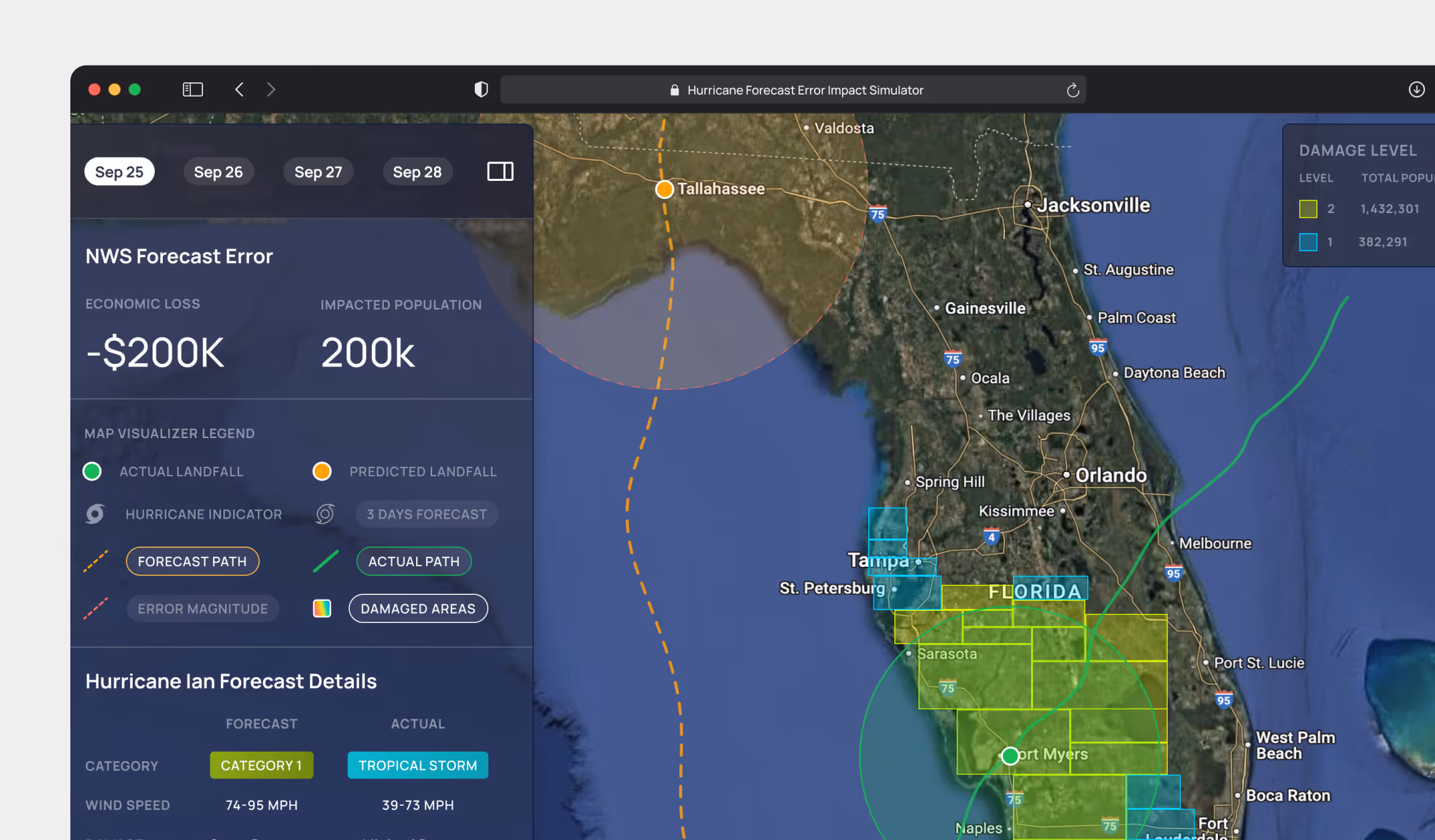Click the blue damage level 1 swatch

[1308, 242]
